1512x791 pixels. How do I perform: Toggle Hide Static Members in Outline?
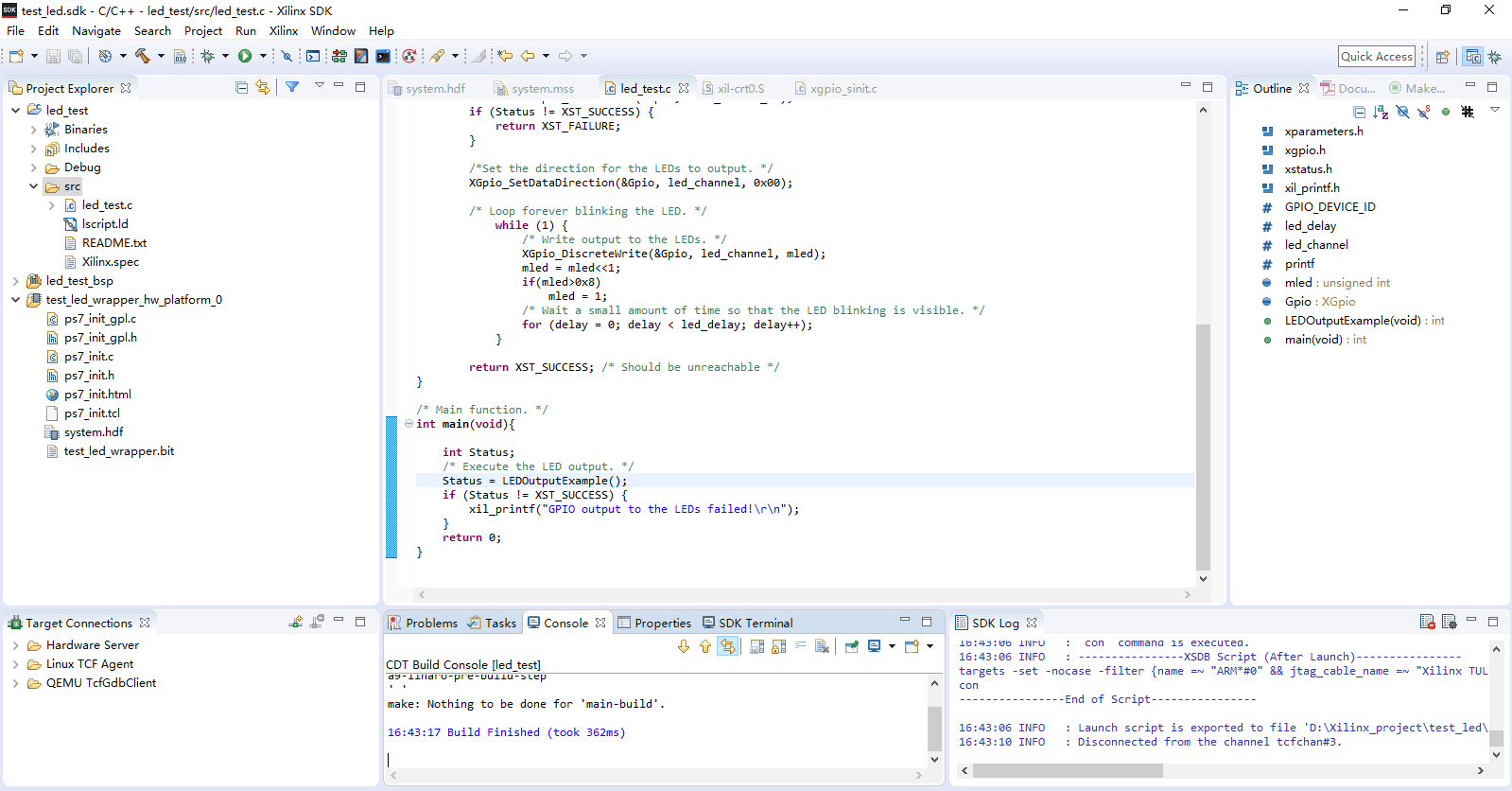pyautogui.click(x=1424, y=112)
